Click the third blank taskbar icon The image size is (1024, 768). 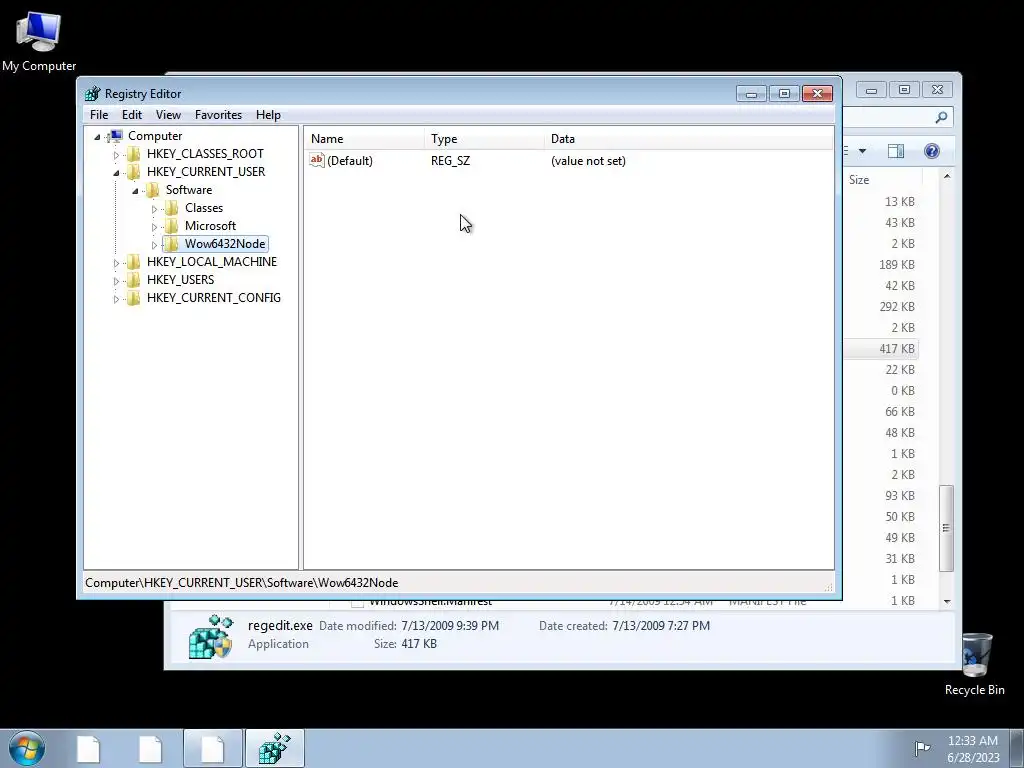[x=213, y=748]
